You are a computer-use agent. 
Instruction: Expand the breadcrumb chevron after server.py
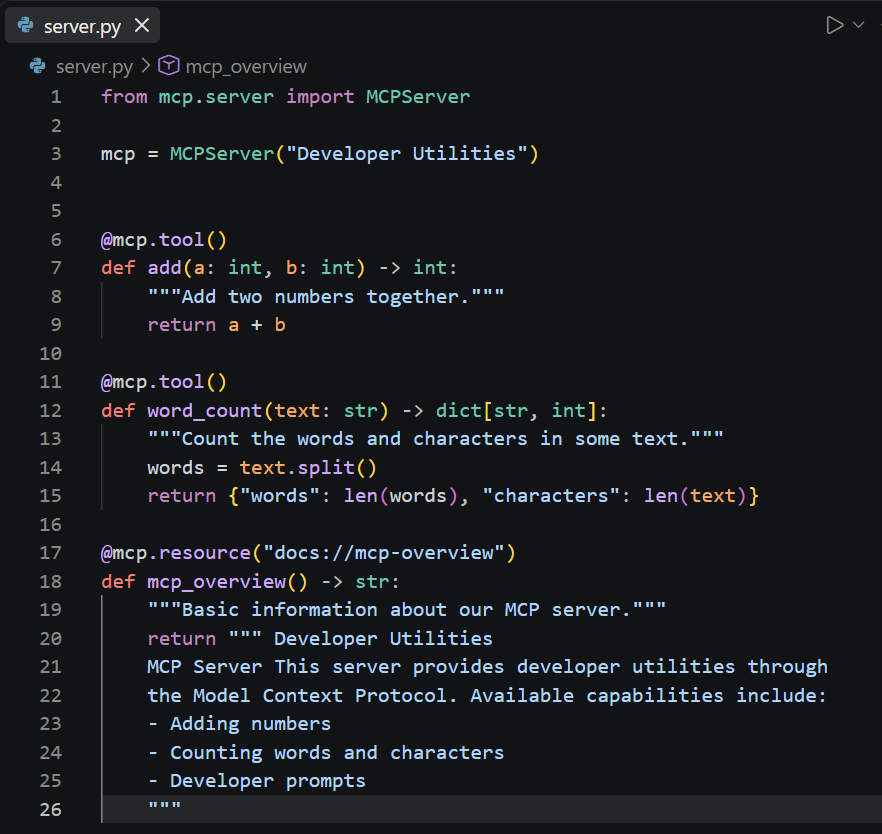[146, 66]
